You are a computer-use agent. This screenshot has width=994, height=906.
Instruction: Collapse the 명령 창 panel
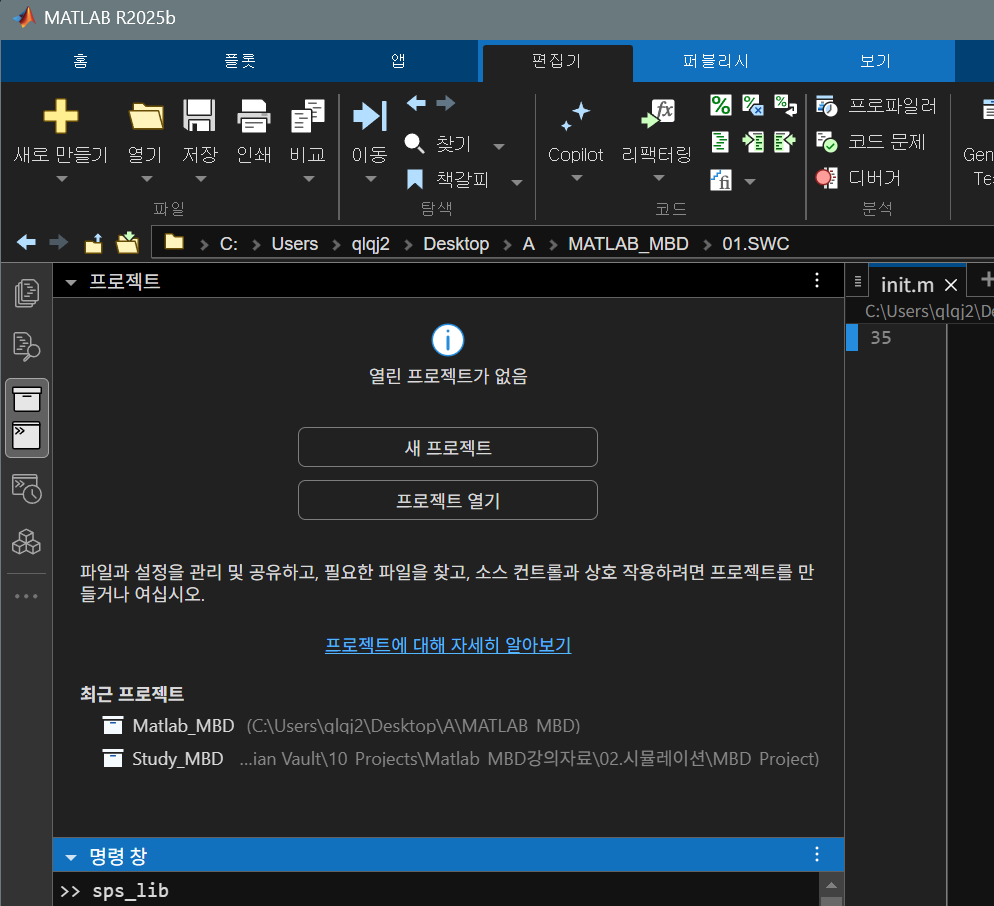(71, 857)
